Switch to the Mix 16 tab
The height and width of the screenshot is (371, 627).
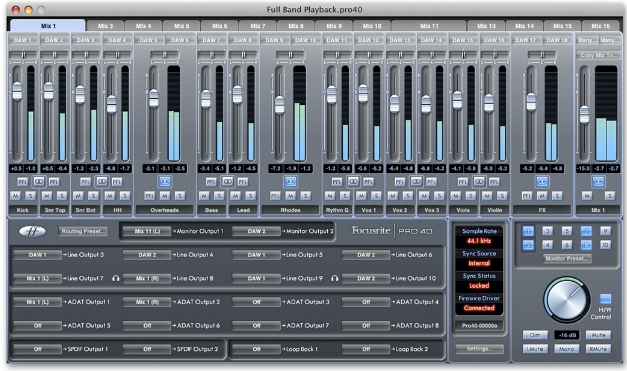click(601, 26)
